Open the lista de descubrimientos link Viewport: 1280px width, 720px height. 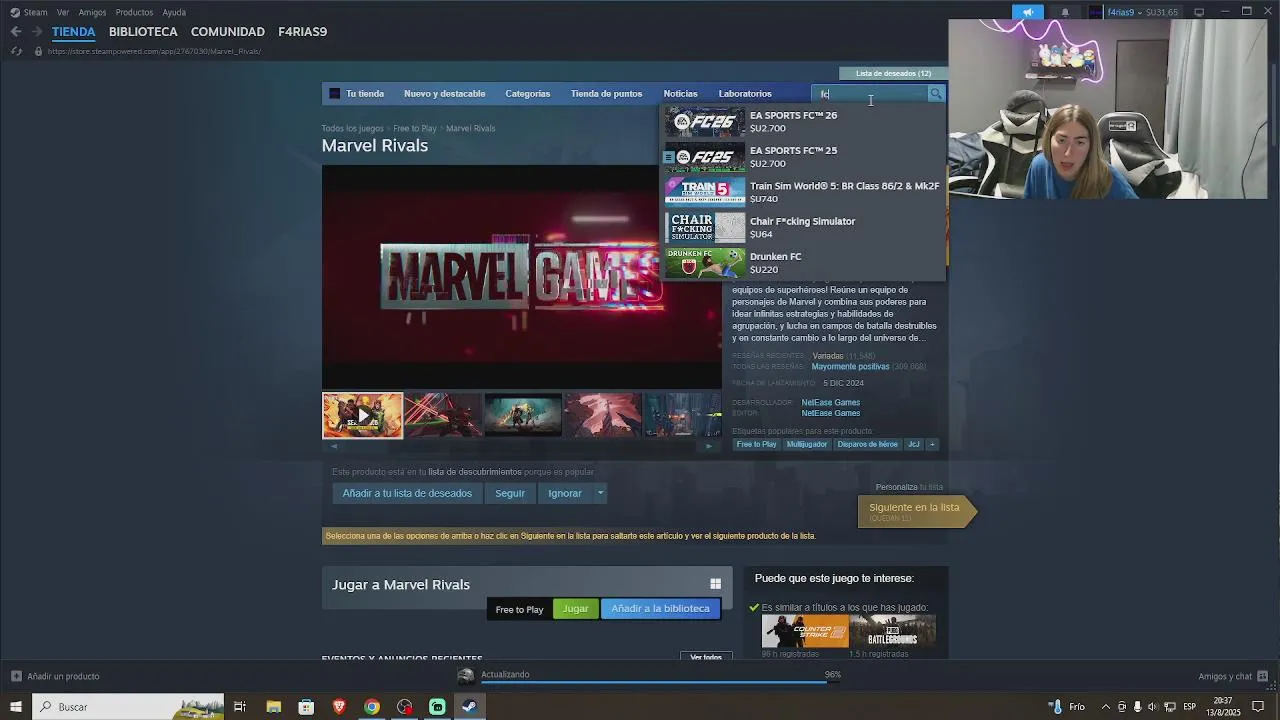coord(475,472)
